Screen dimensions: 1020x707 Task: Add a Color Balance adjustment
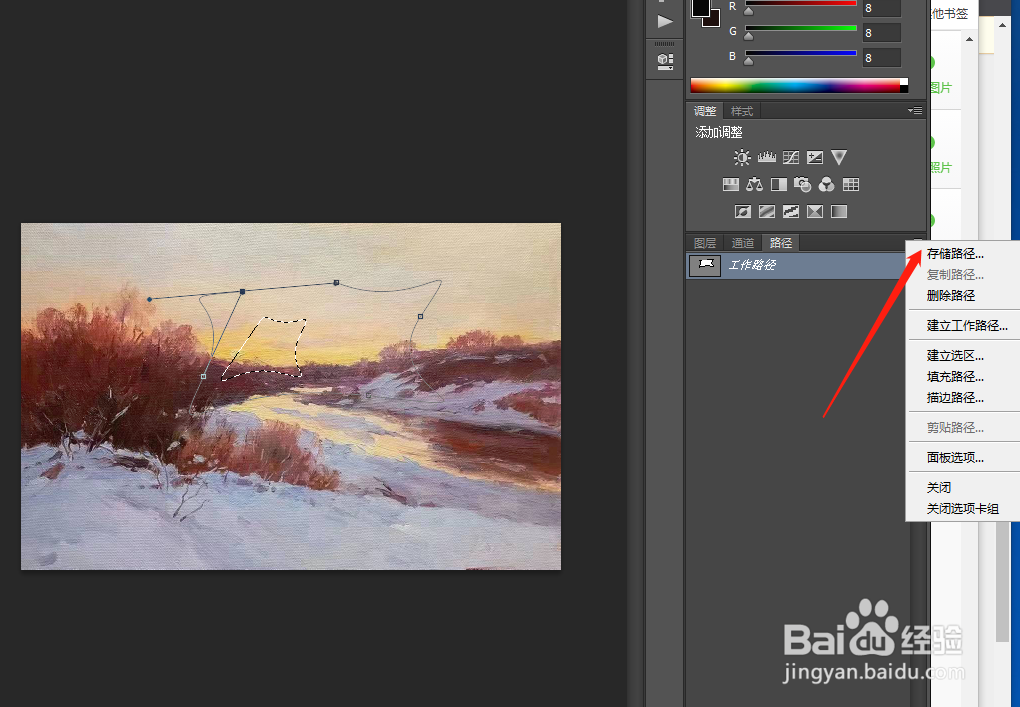755,185
